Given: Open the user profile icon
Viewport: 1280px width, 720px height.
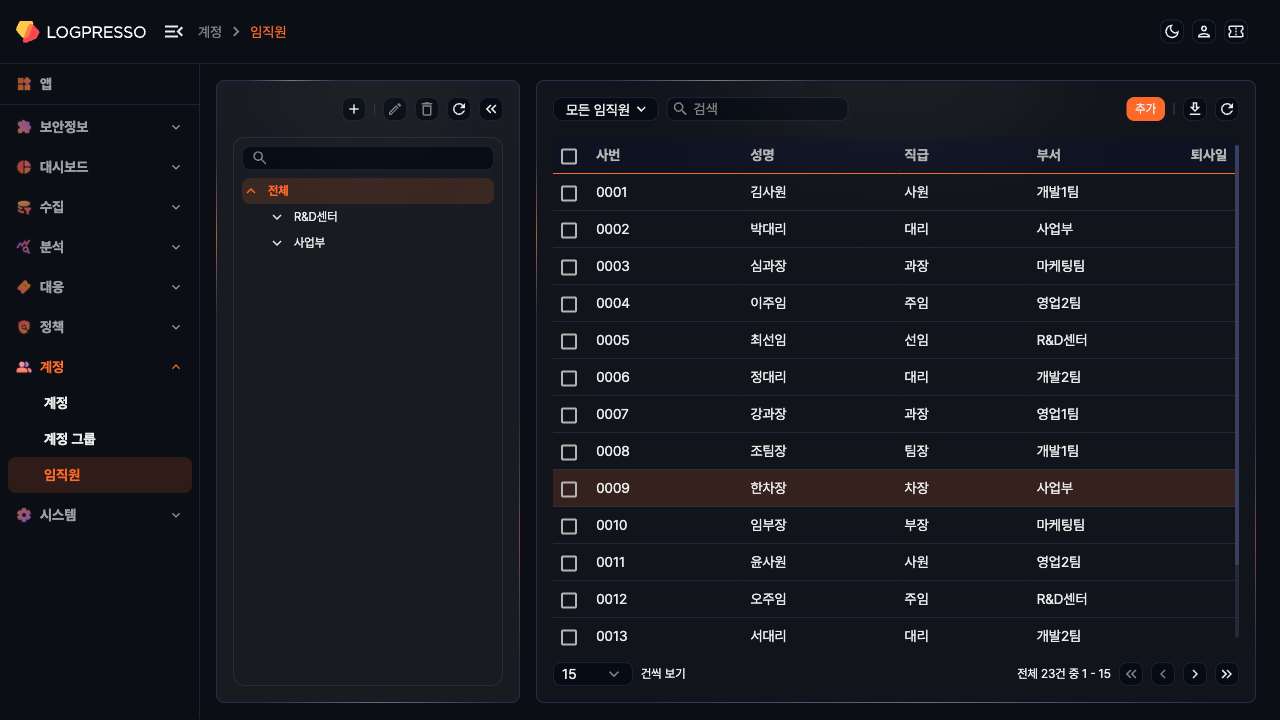Looking at the screenshot, I should coord(1204,32).
